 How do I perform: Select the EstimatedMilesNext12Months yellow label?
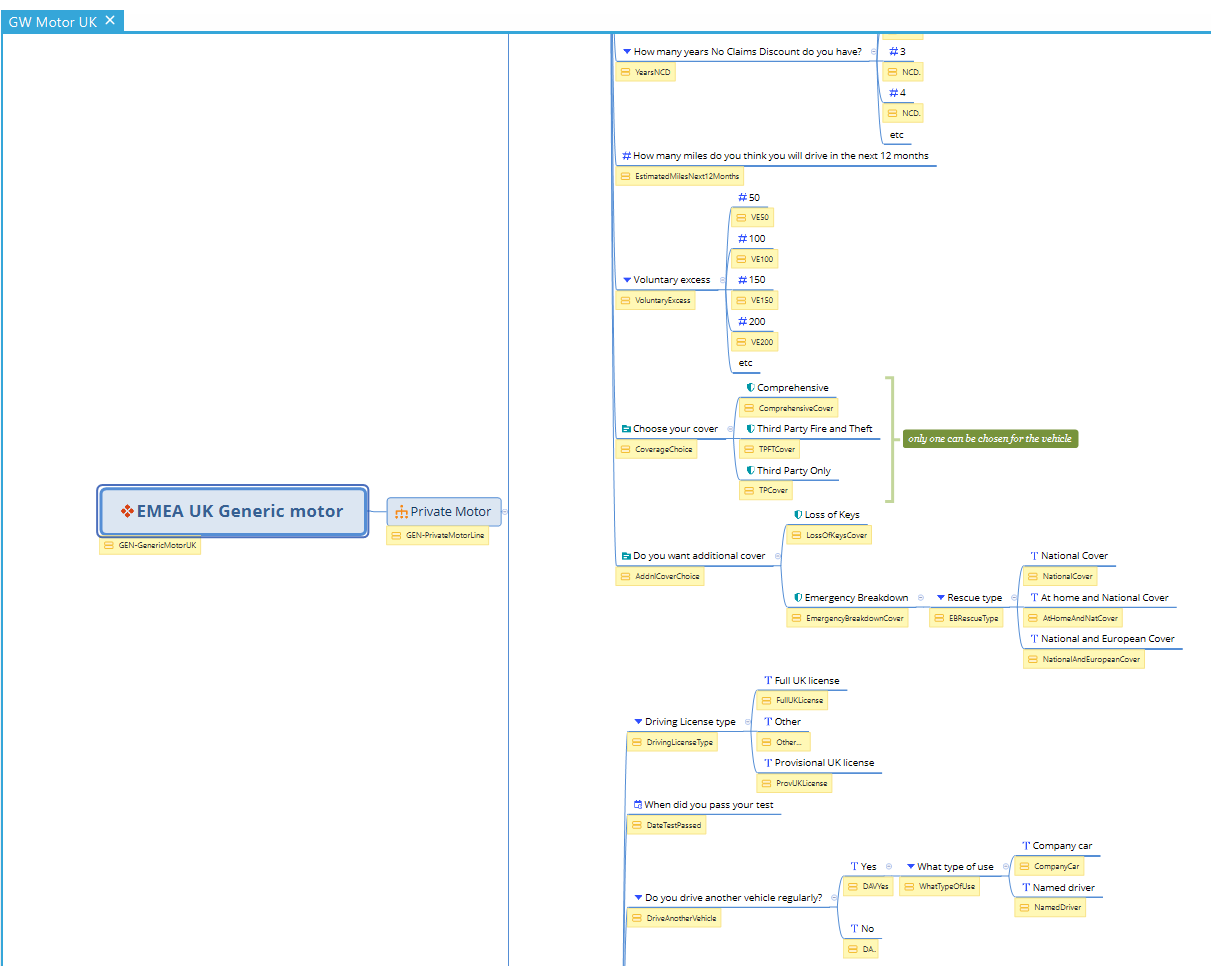(x=679, y=177)
